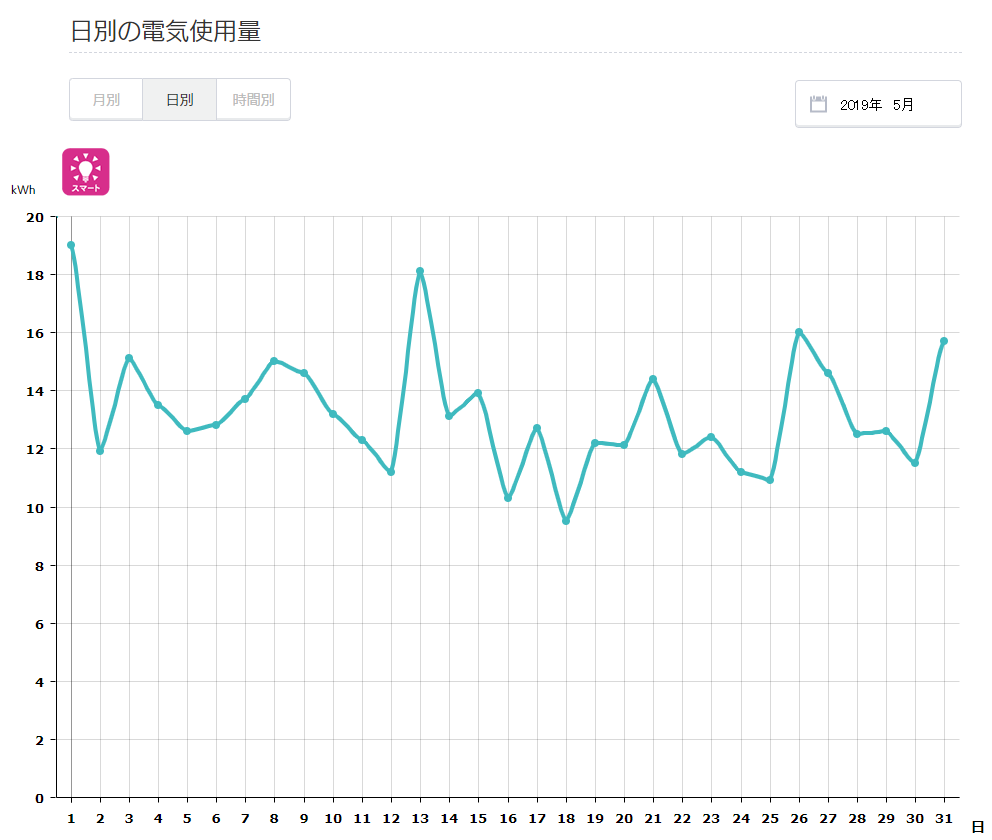Click the 日 unit label on x-axis
The image size is (992, 840).
tap(977, 827)
